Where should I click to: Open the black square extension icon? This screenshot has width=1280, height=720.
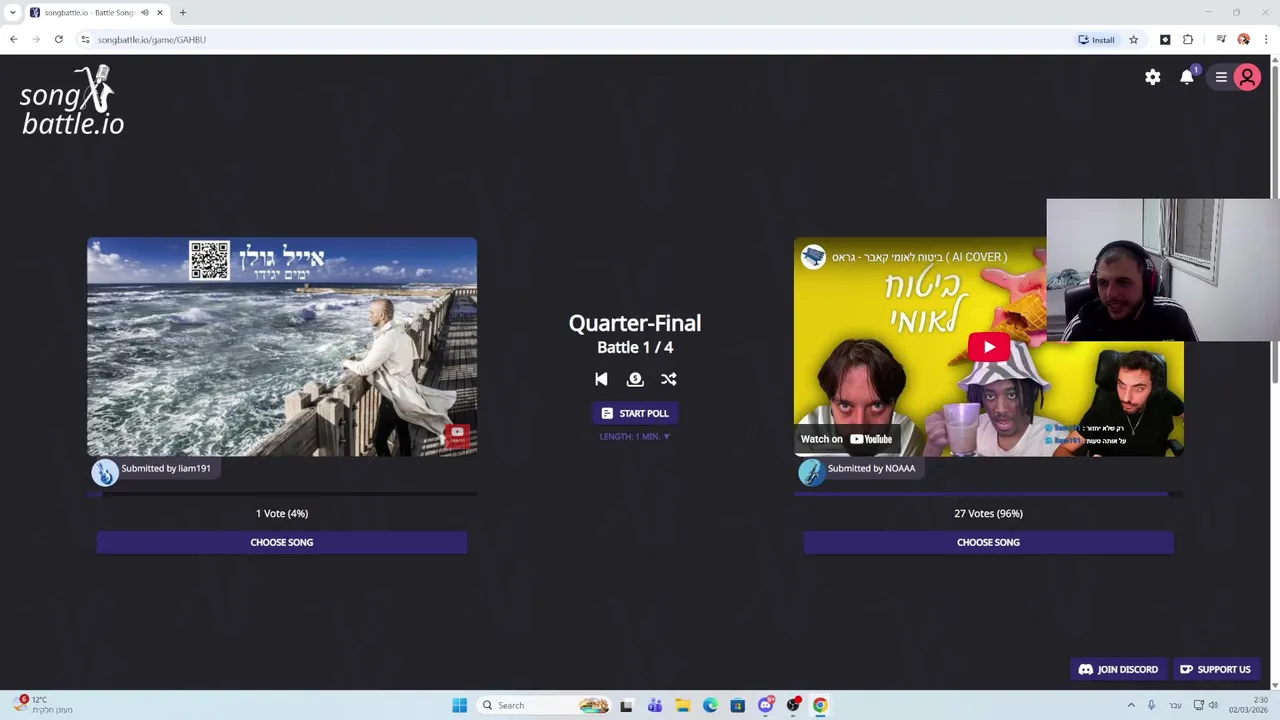point(1165,40)
